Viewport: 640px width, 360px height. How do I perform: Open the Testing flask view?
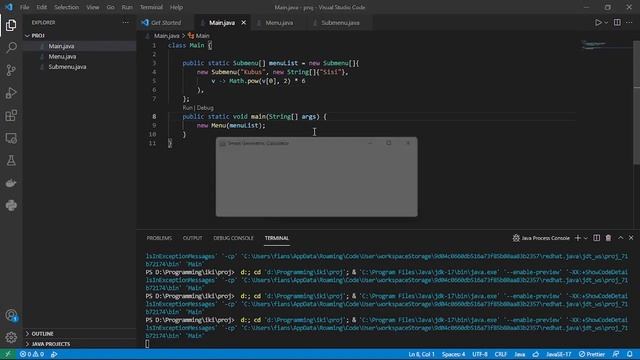[x=11, y=160]
